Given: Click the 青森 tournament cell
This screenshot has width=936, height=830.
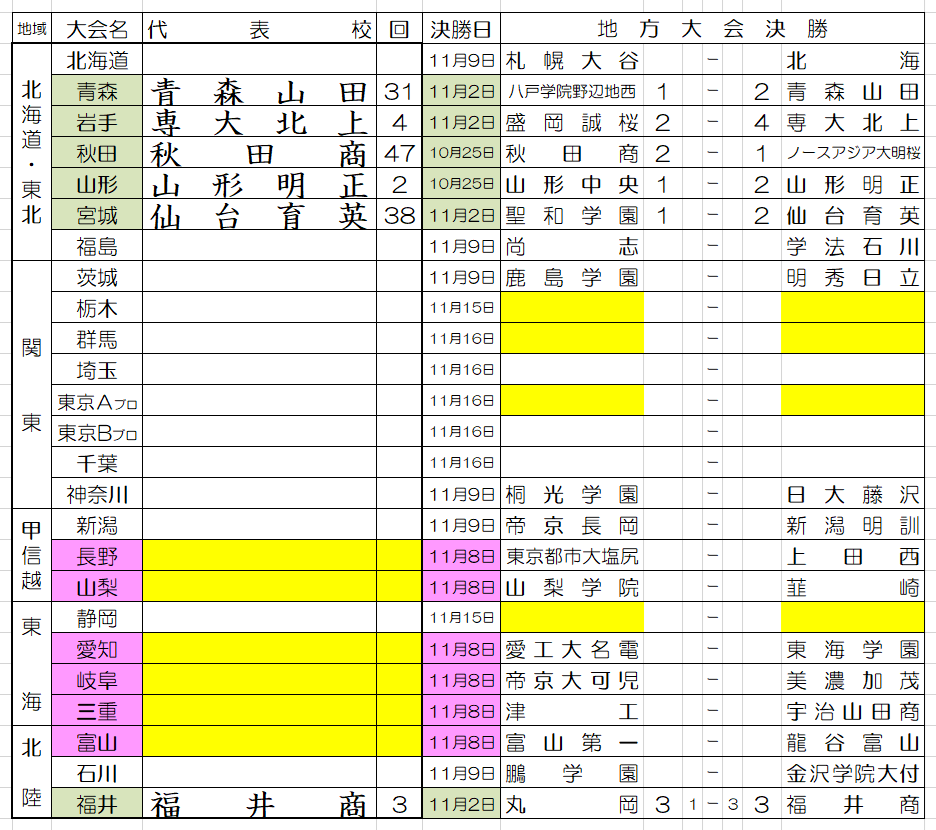Looking at the screenshot, I should click(x=97, y=91).
